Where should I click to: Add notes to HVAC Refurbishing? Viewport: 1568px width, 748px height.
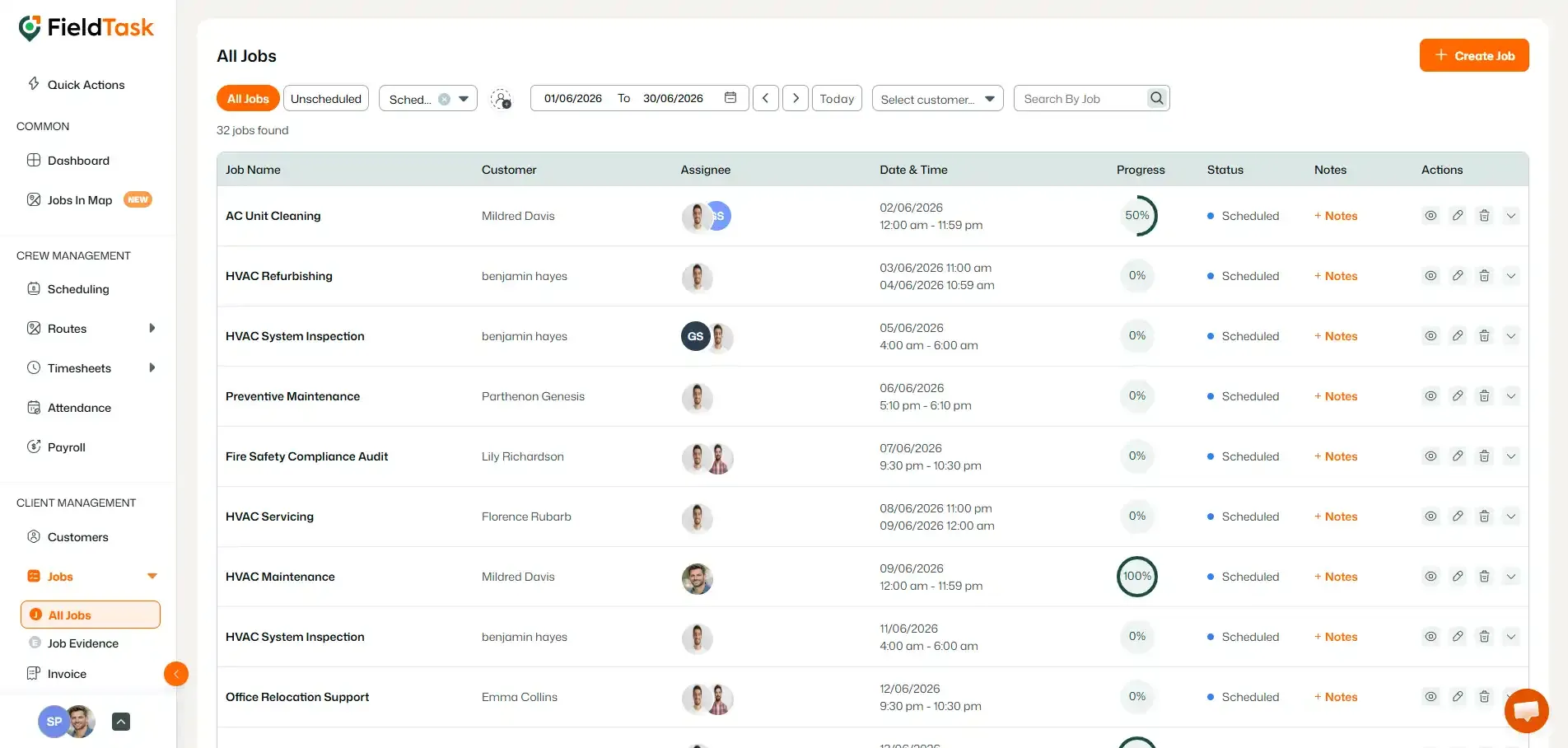[1336, 276]
